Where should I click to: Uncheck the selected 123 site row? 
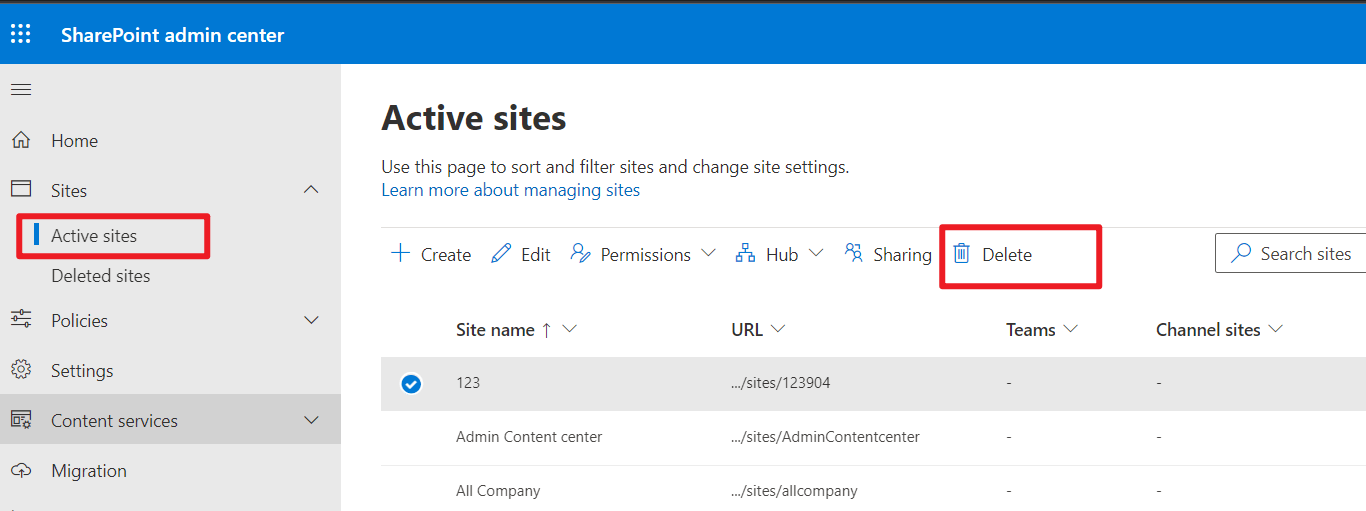(x=411, y=384)
